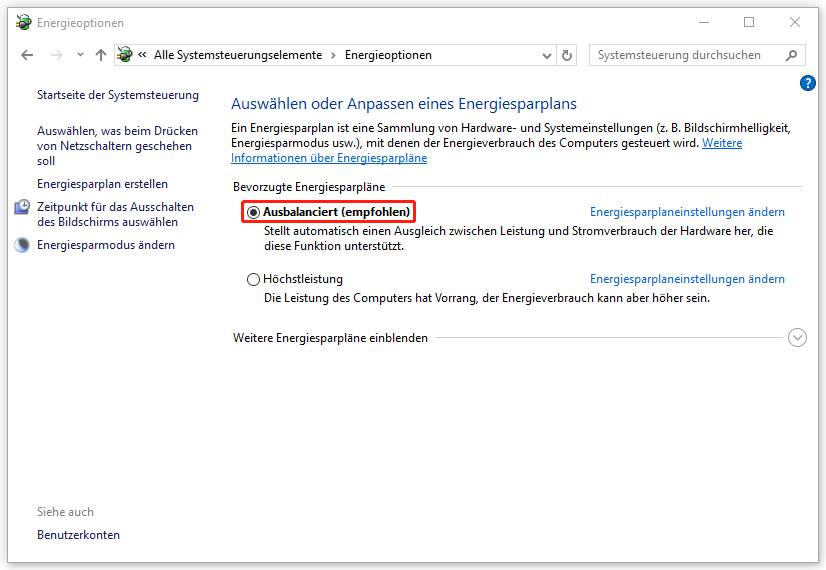
Task: Go up one level with up arrow
Action: click(101, 55)
